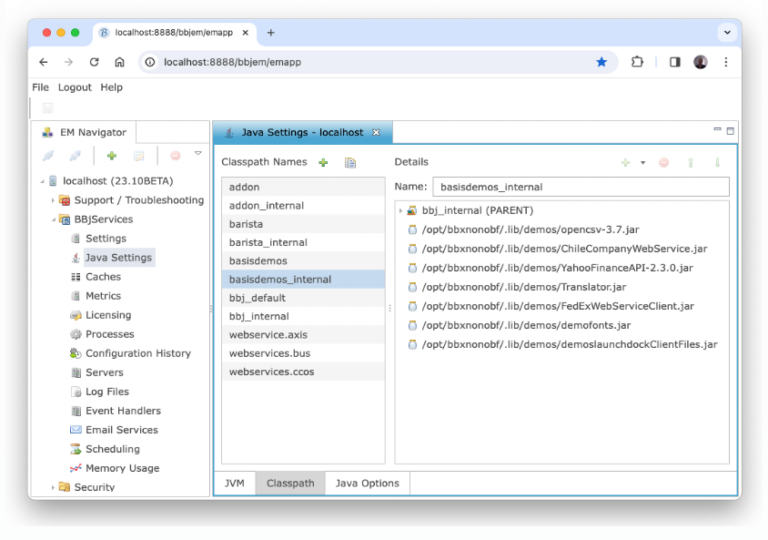768x540 pixels.
Task: Switch to the JVM tab
Action: click(x=234, y=483)
